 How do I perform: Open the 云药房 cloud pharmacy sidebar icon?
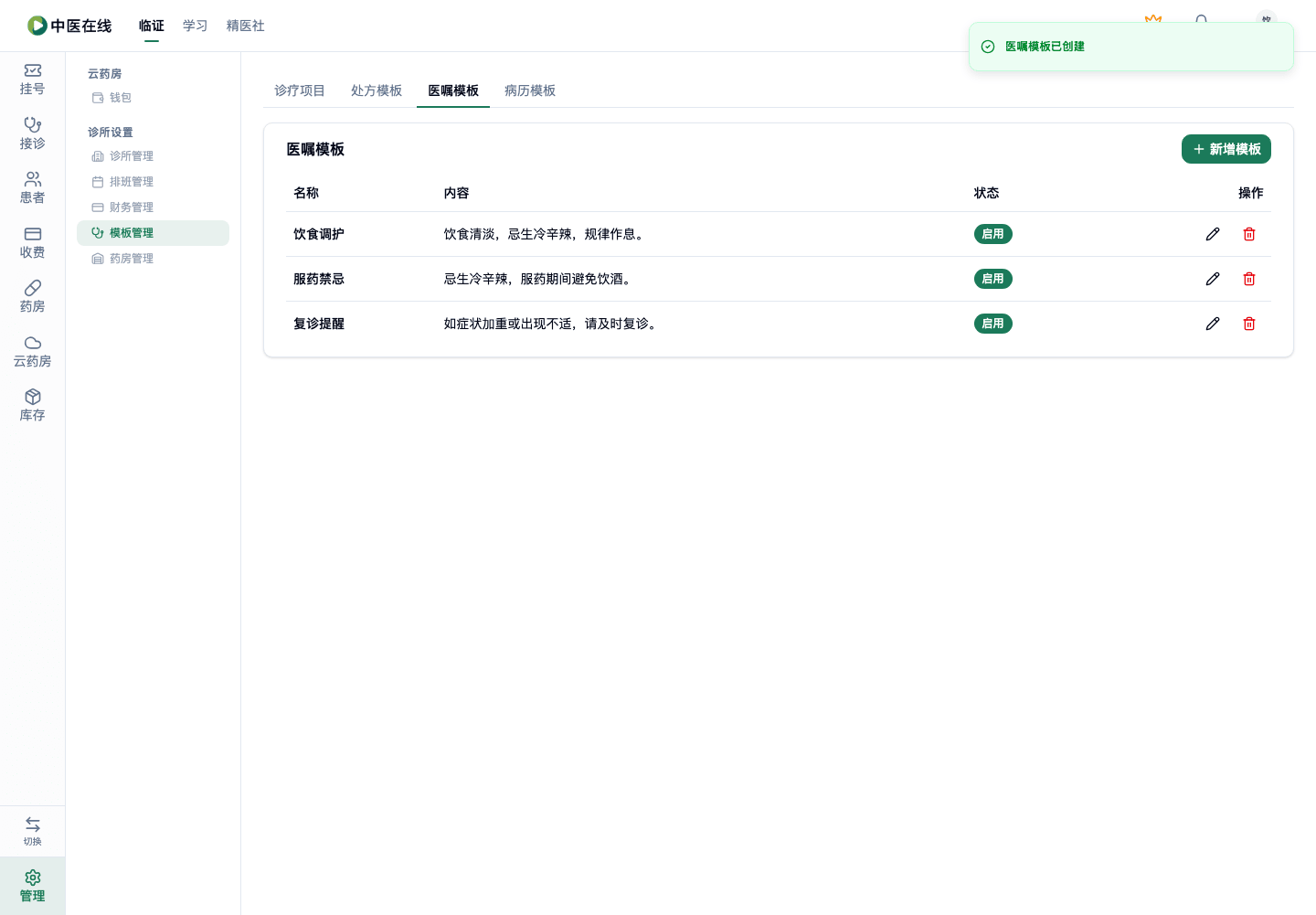[x=32, y=351]
